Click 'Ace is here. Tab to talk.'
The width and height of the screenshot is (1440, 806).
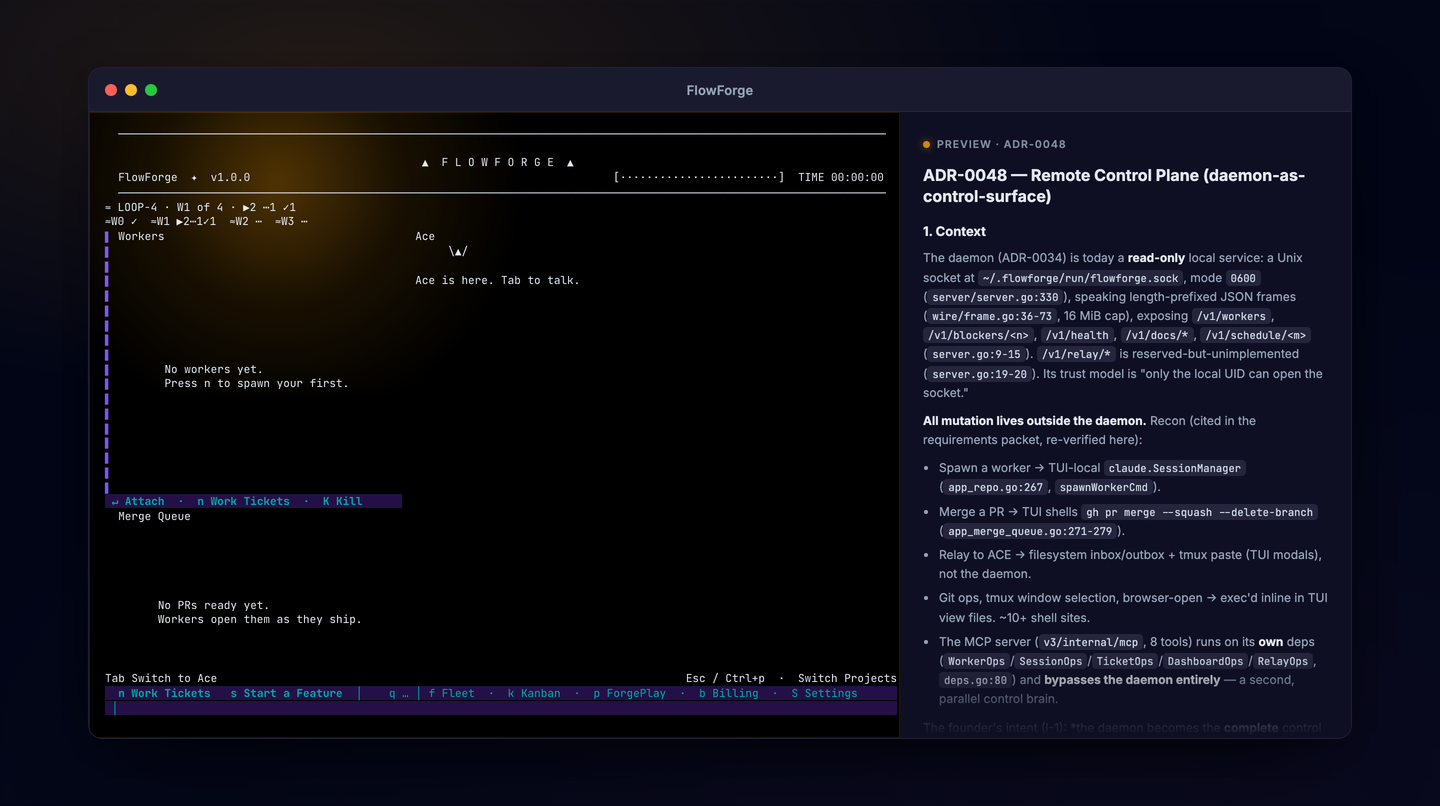(497, 280)
